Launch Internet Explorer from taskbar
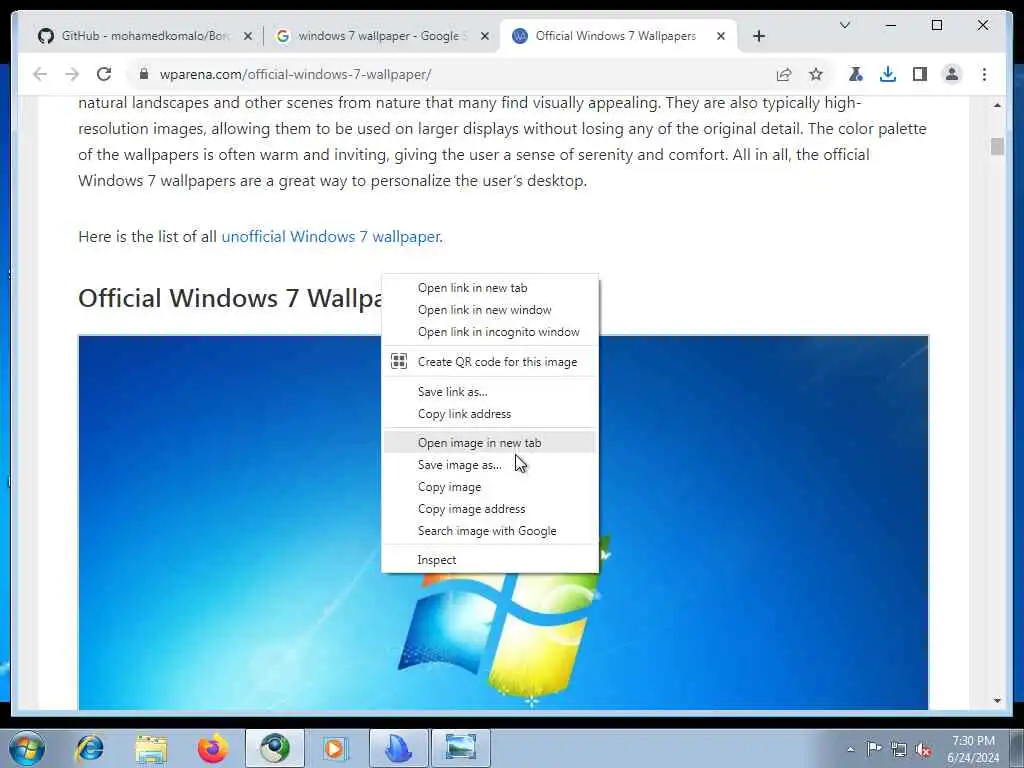1024x768 pixels. point(90,748)
